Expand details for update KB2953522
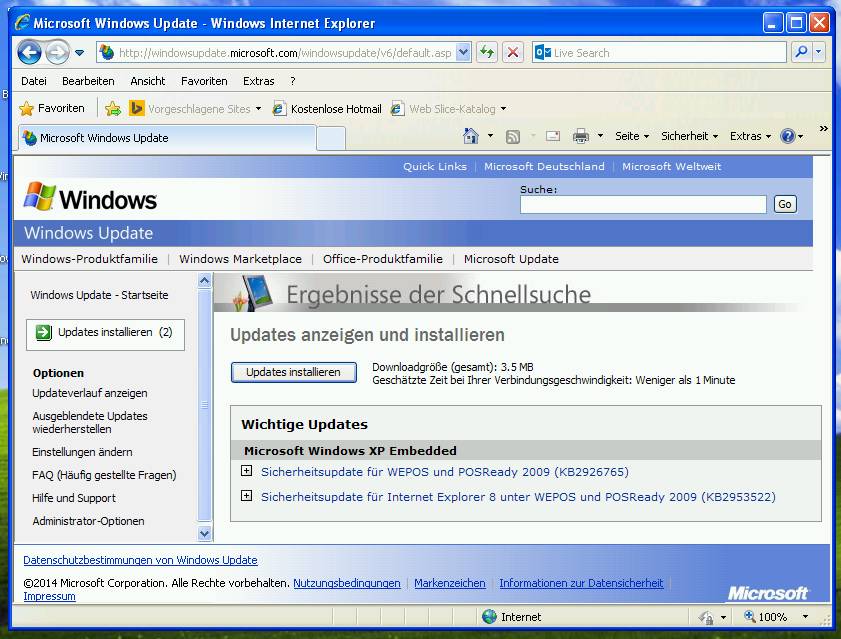 pos(246,497)
